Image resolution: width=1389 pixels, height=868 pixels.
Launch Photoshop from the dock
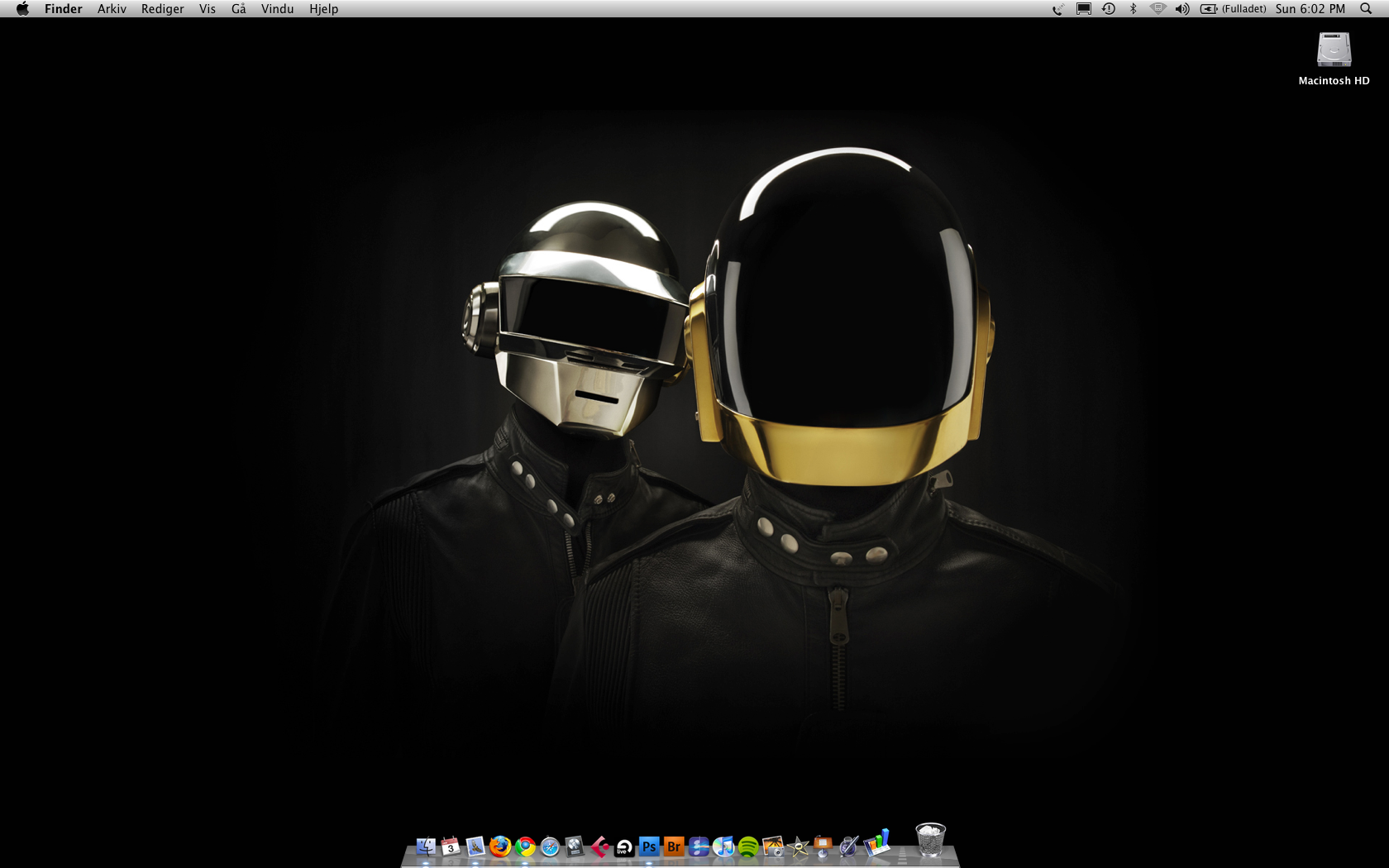tap(649, 847)
